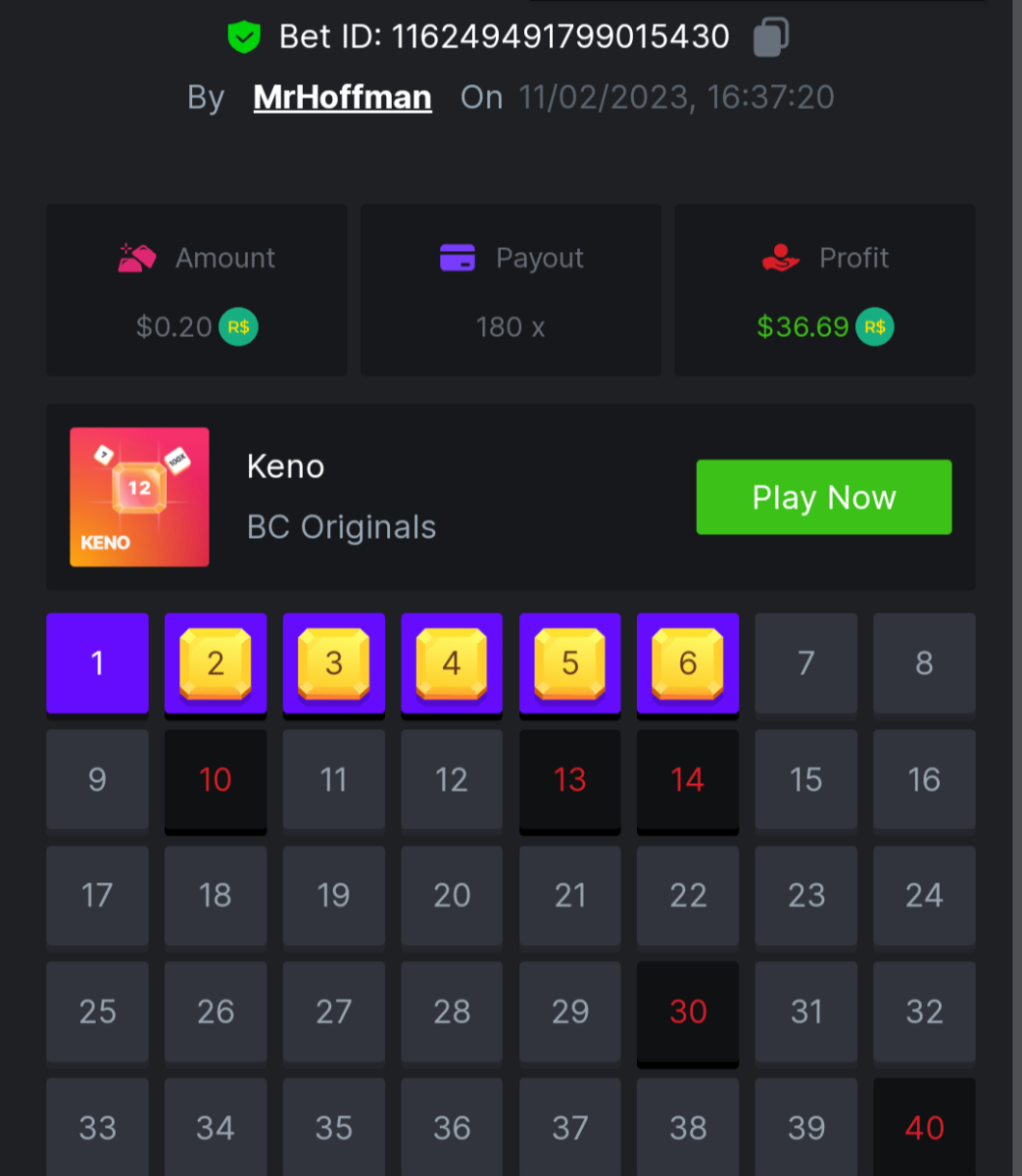1022x1176 pixels.
Task: Click the red Profit hand icon
Action: click(781, 258)
